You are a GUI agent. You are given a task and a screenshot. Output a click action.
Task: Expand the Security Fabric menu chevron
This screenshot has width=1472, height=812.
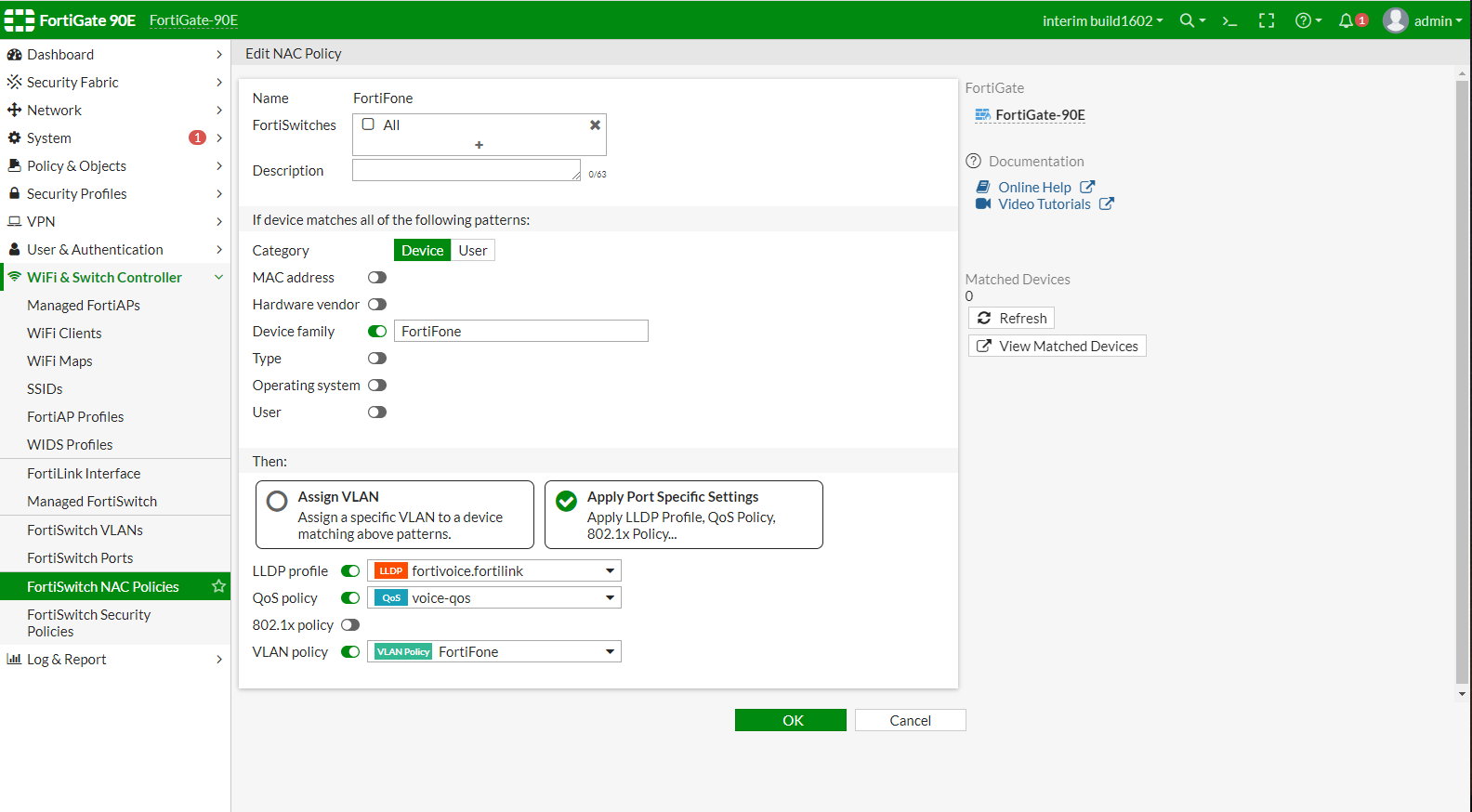coord(219,83)
